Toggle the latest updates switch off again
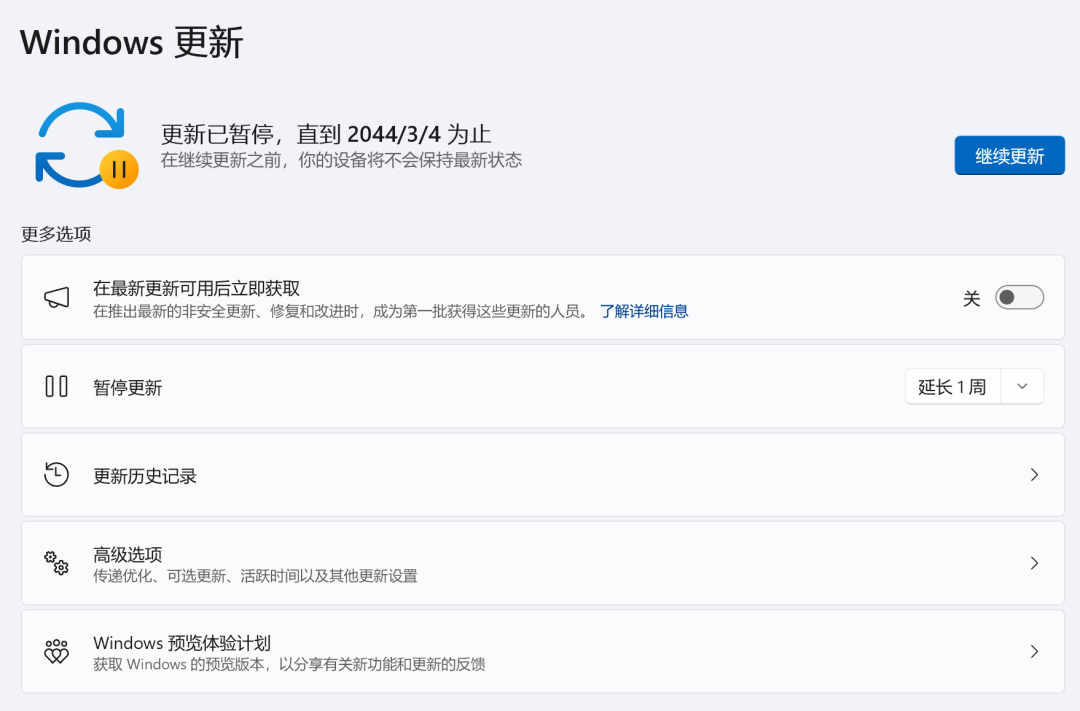The height and width of the screenshot is (711, 1080). point(1018,297)
